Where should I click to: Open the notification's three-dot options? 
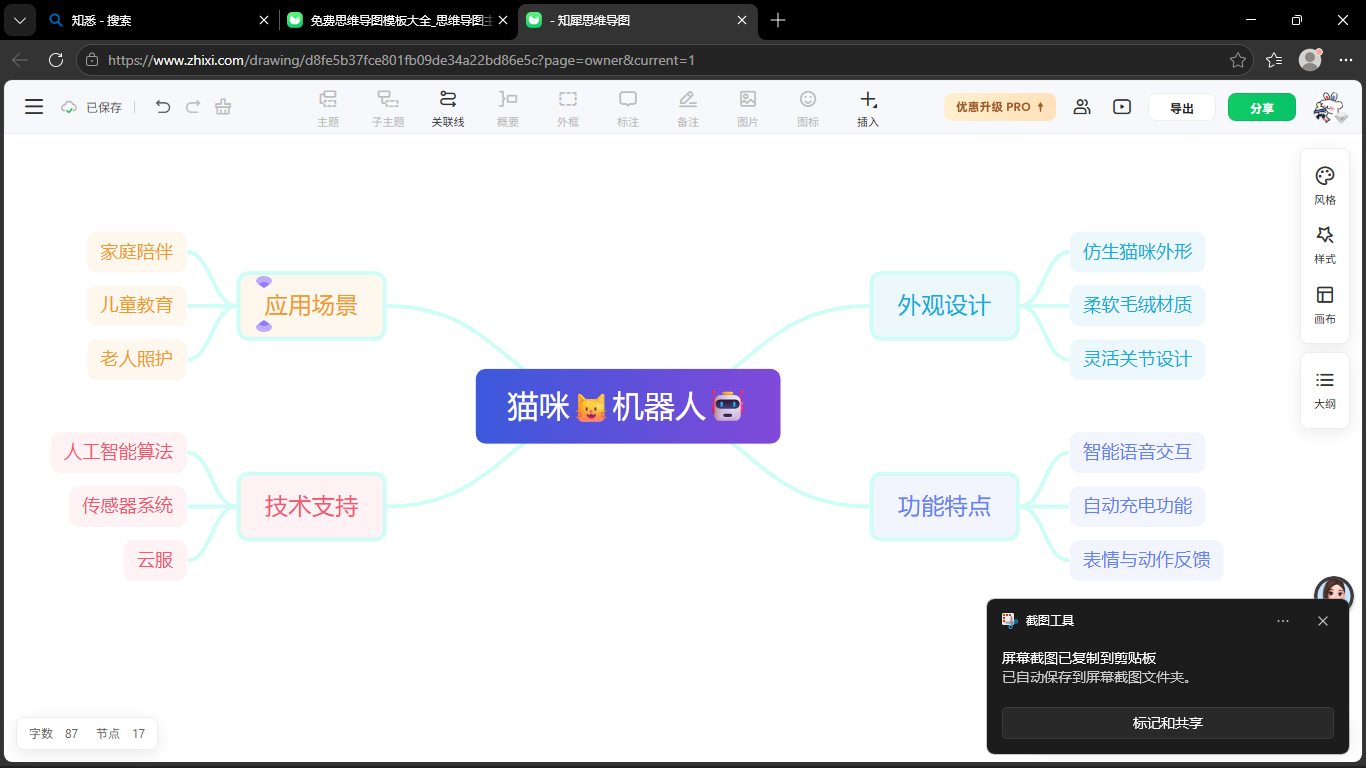(x=1283, y=621)
